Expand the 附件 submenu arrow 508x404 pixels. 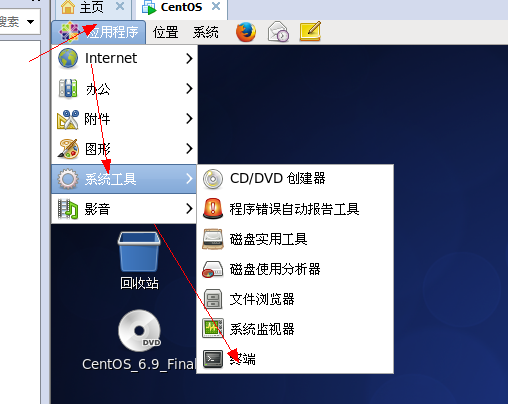189,118
